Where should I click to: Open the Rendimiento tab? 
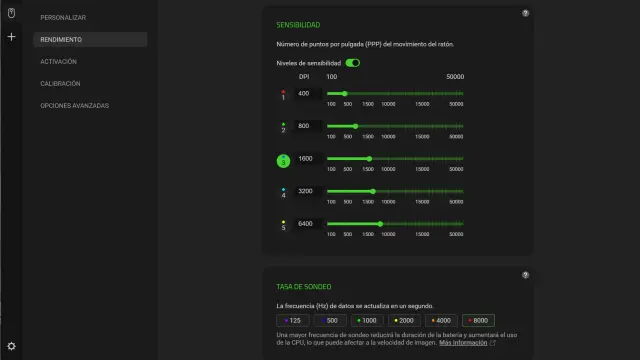coord(90,40)
